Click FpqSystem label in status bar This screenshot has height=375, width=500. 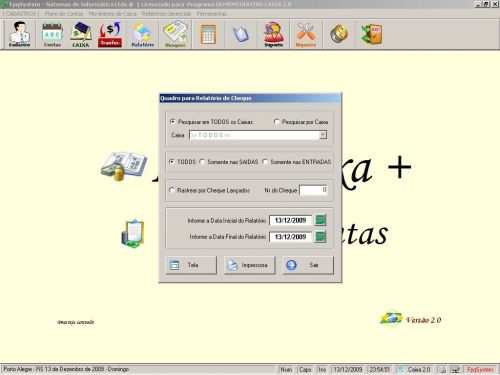click(480, 369)
